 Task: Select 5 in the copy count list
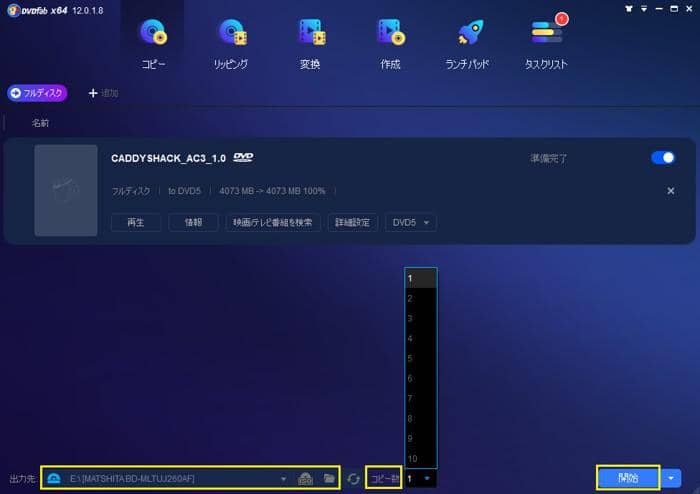point(421,358)
